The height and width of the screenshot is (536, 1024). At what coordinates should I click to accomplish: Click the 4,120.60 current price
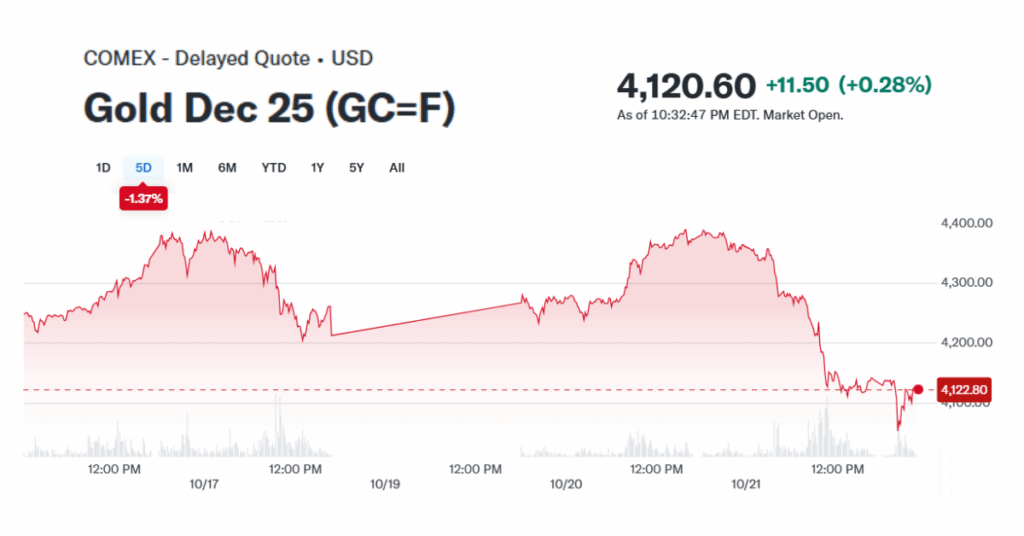pyautogui.click(x=686, y=85)
